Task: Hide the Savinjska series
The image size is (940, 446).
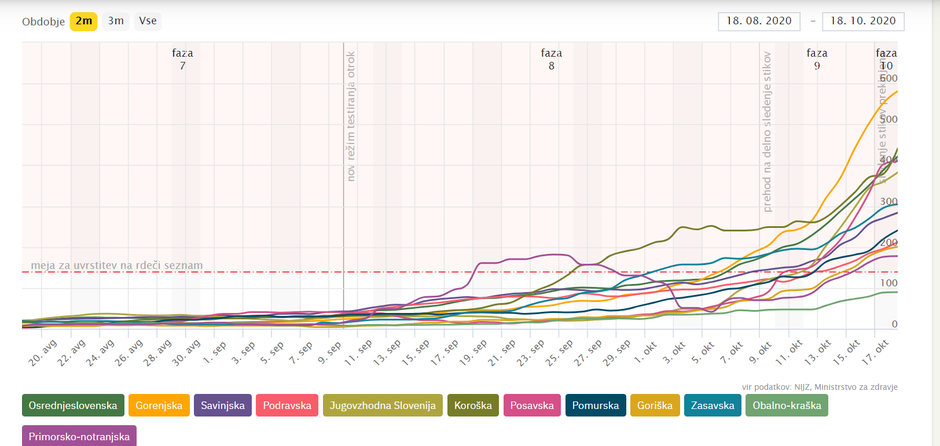Action: 221,405
